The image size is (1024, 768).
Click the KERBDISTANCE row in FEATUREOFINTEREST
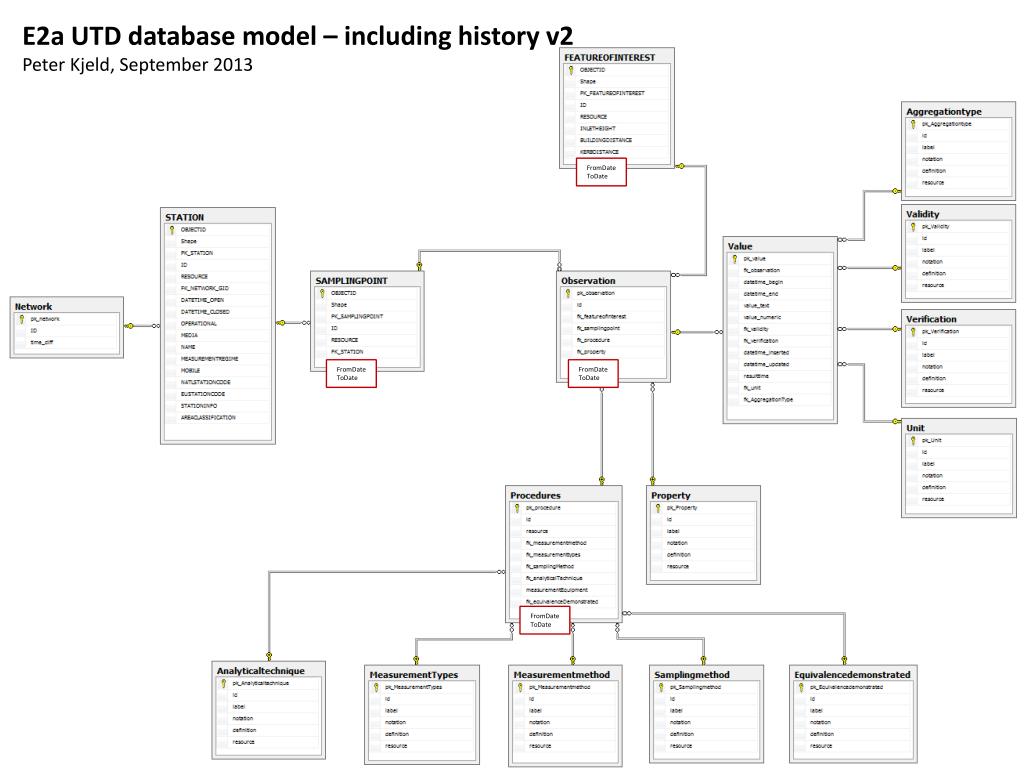pos(617,152)
